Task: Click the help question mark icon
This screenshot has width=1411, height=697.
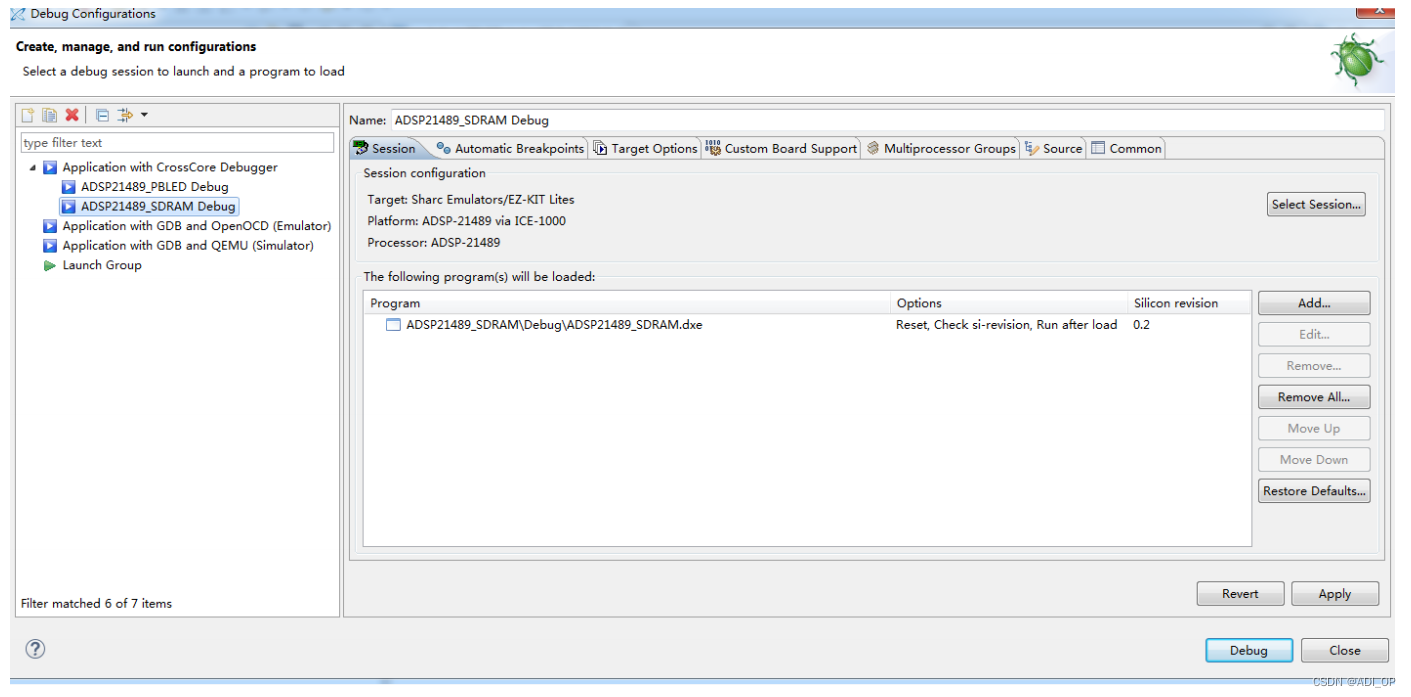Action: [x=36, y=649]
